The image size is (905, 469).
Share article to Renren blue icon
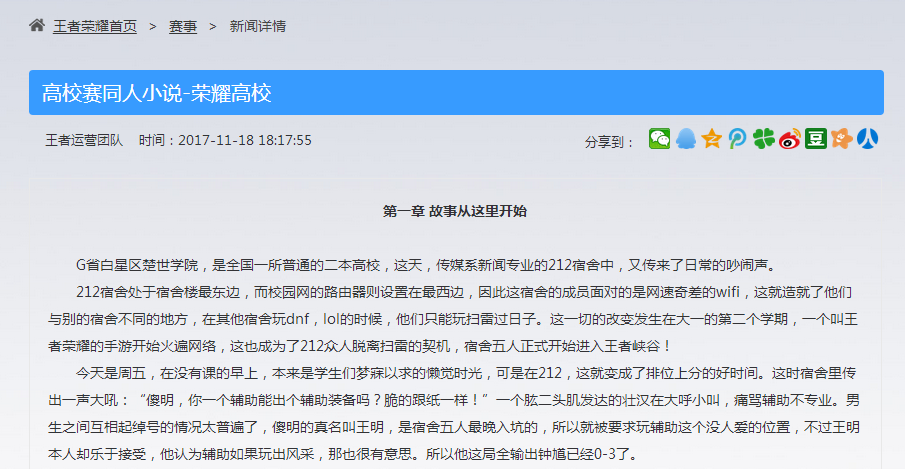[x=867, y=139]
